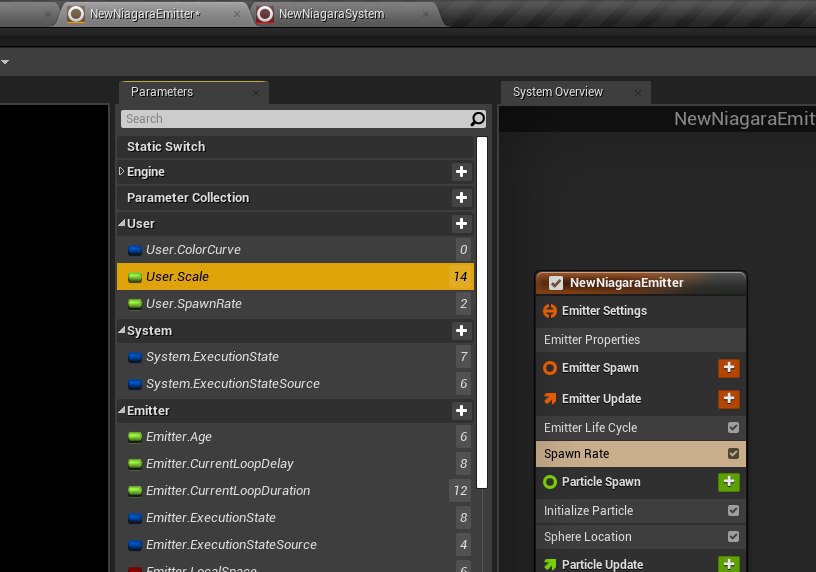Click the Parameters list vertical scrollbar
This screenshot has height=572, width=816.
coord(482,312)
